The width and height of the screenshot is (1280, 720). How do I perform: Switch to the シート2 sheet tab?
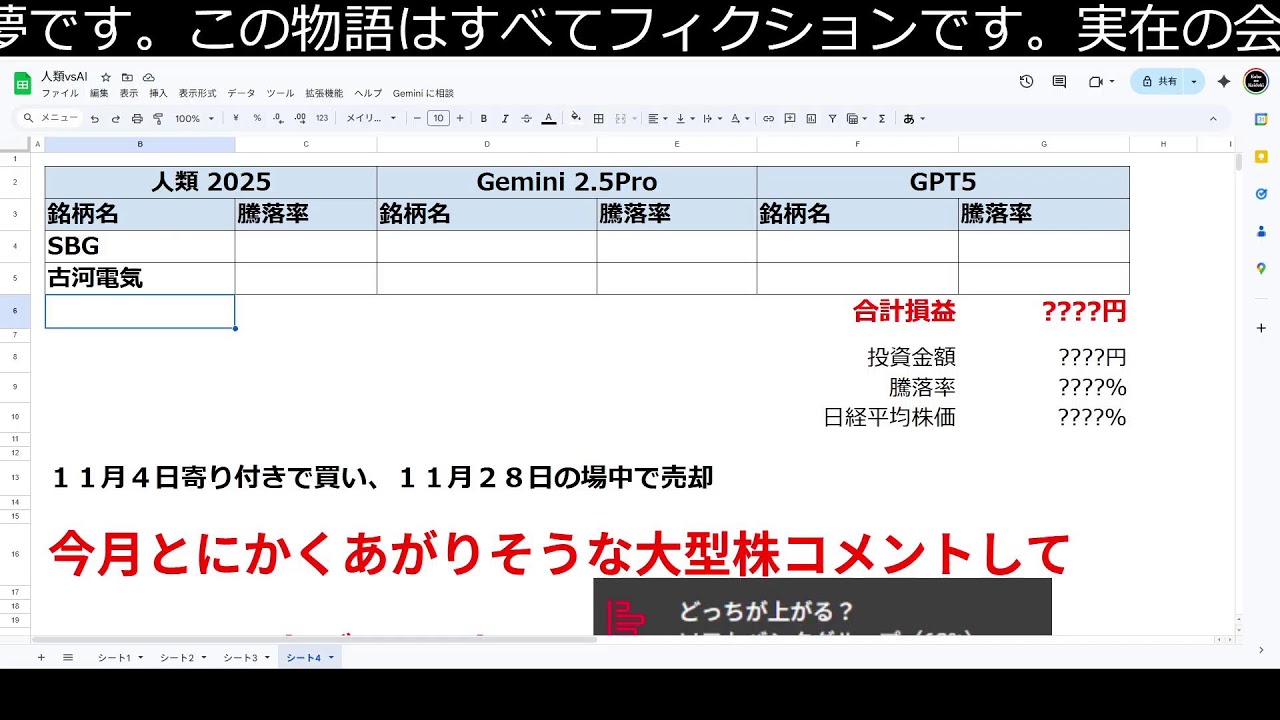pos(176,657)
